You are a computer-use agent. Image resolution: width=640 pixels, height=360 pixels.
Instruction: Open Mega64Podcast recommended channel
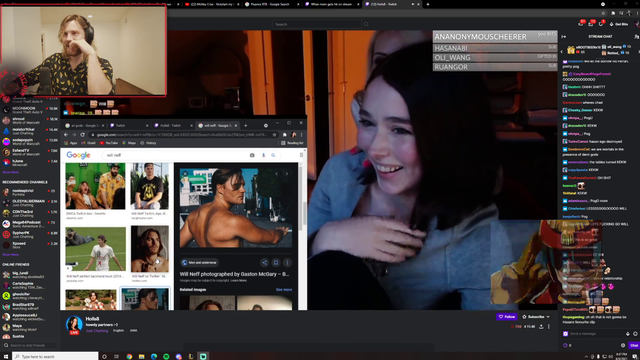click(29, 224)
